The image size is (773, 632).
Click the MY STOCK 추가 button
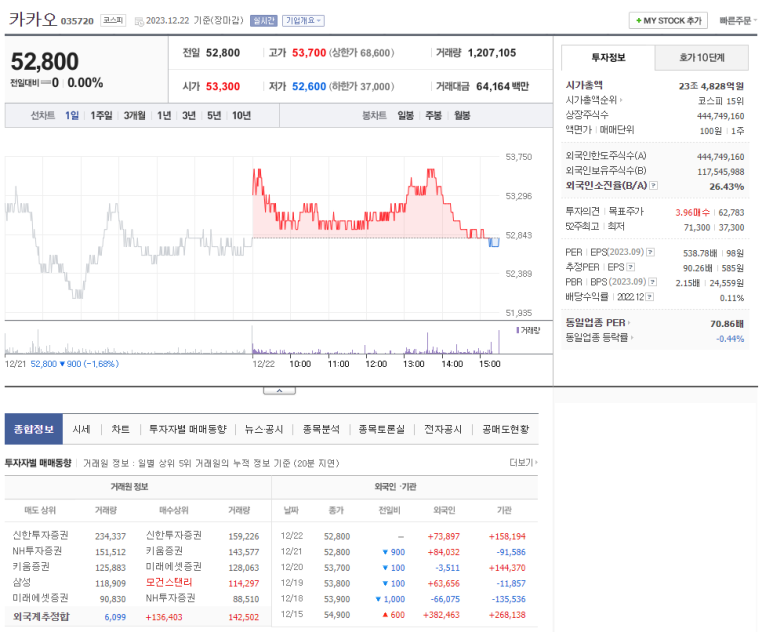(x=668, y=21)
